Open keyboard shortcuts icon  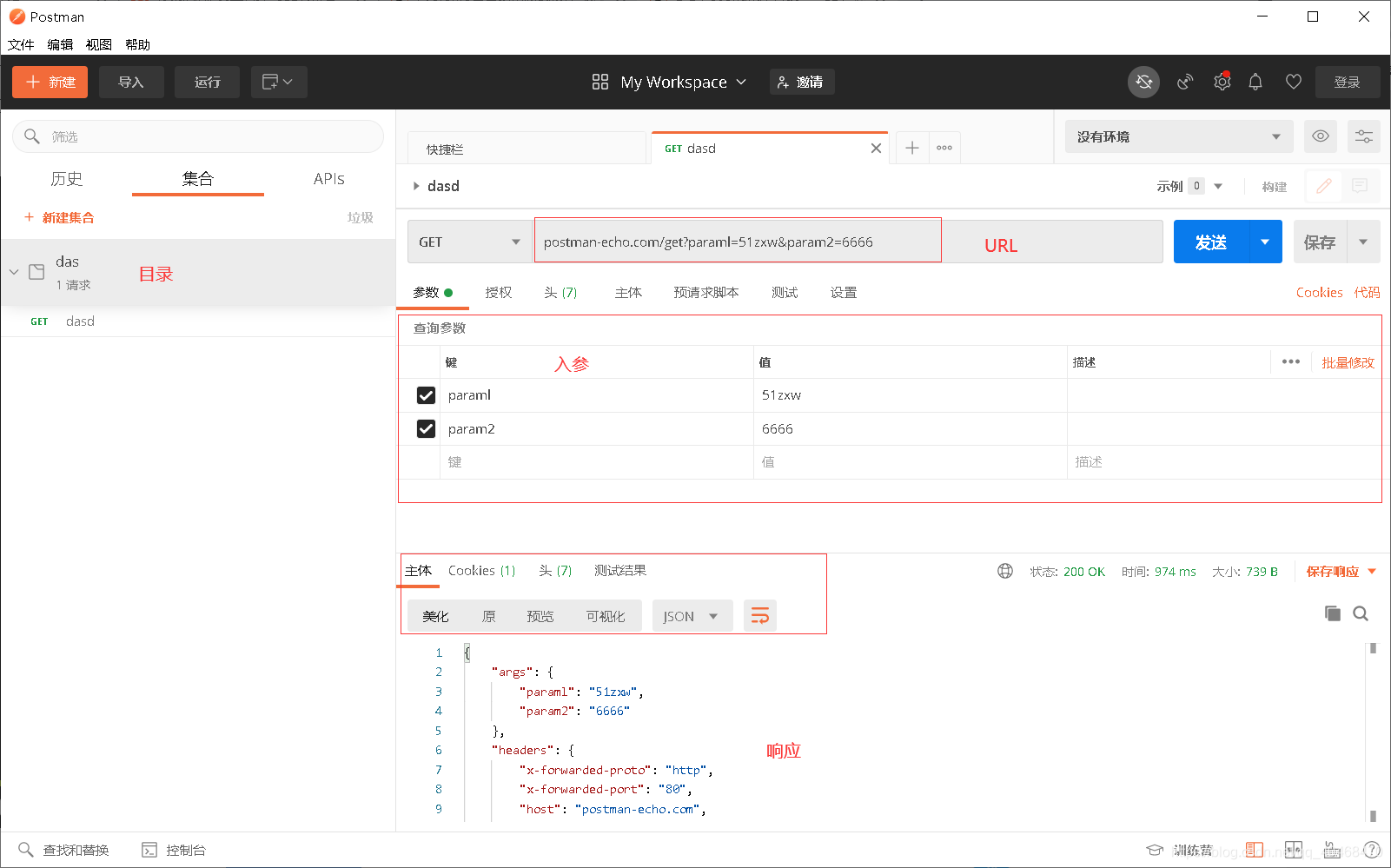pyautogui.click(x=1332, y=850)
